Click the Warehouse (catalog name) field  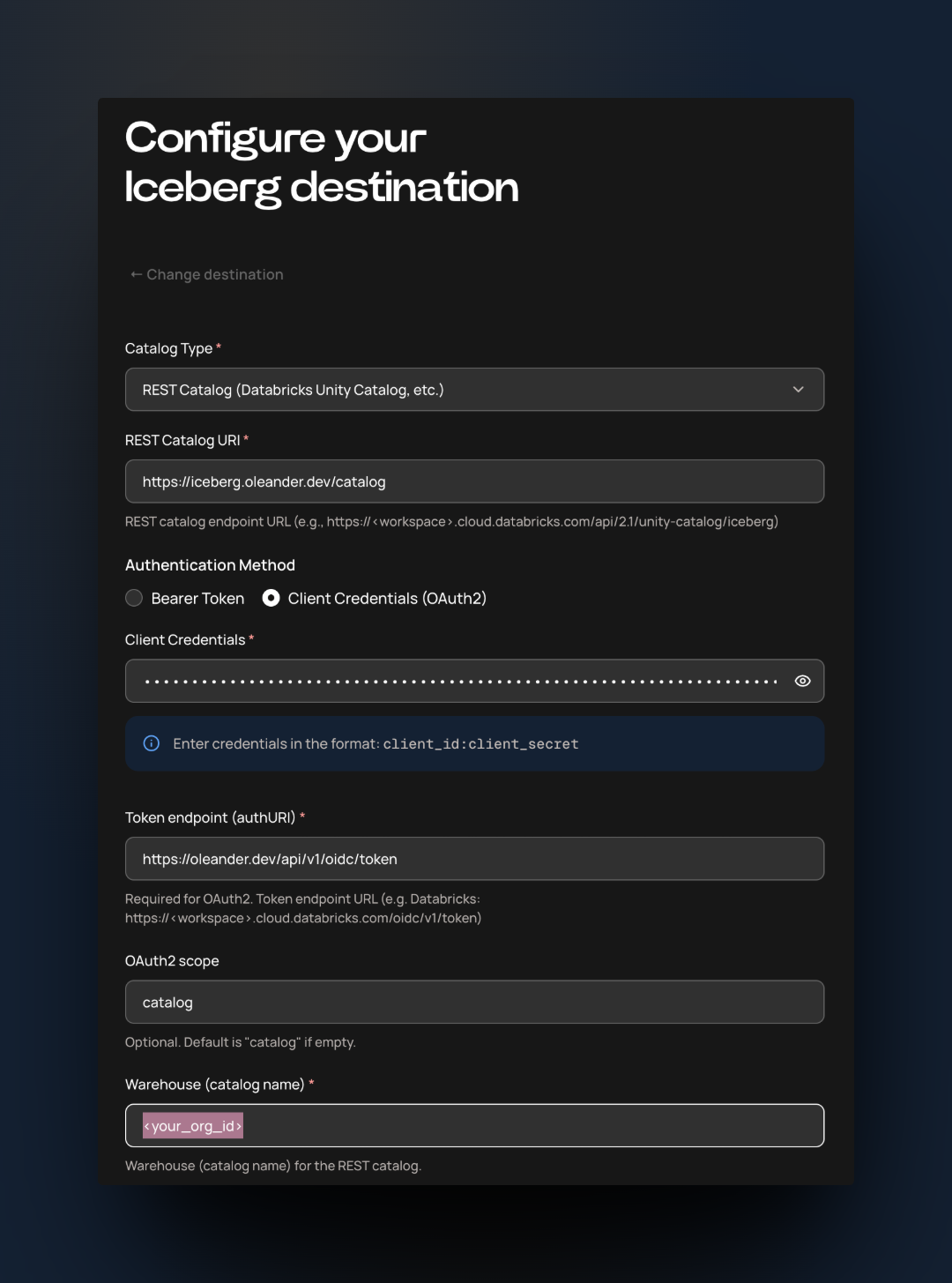click(474, 1126)
